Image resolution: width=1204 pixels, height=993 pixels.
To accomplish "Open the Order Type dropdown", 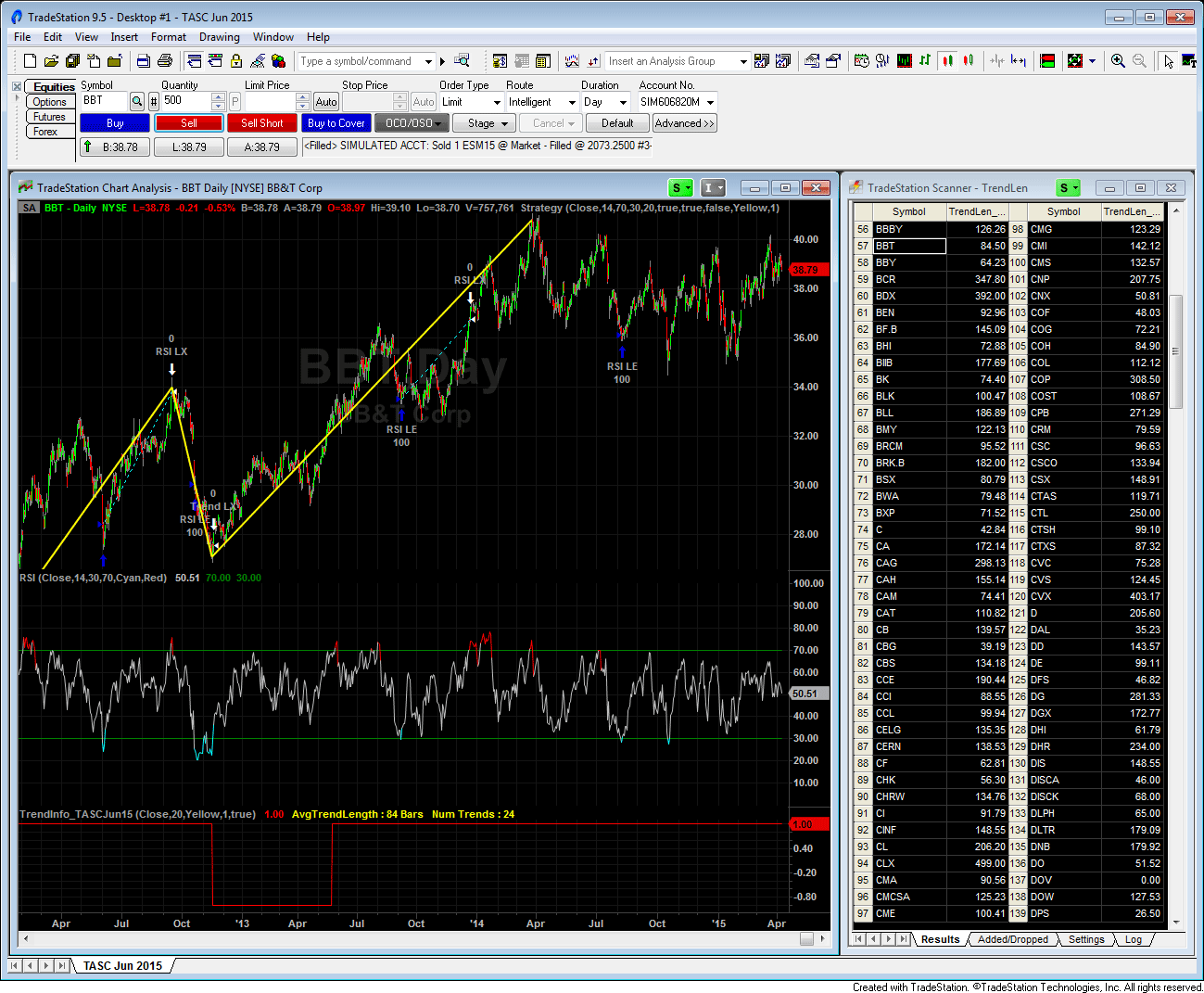I will (x=497, y=102).
